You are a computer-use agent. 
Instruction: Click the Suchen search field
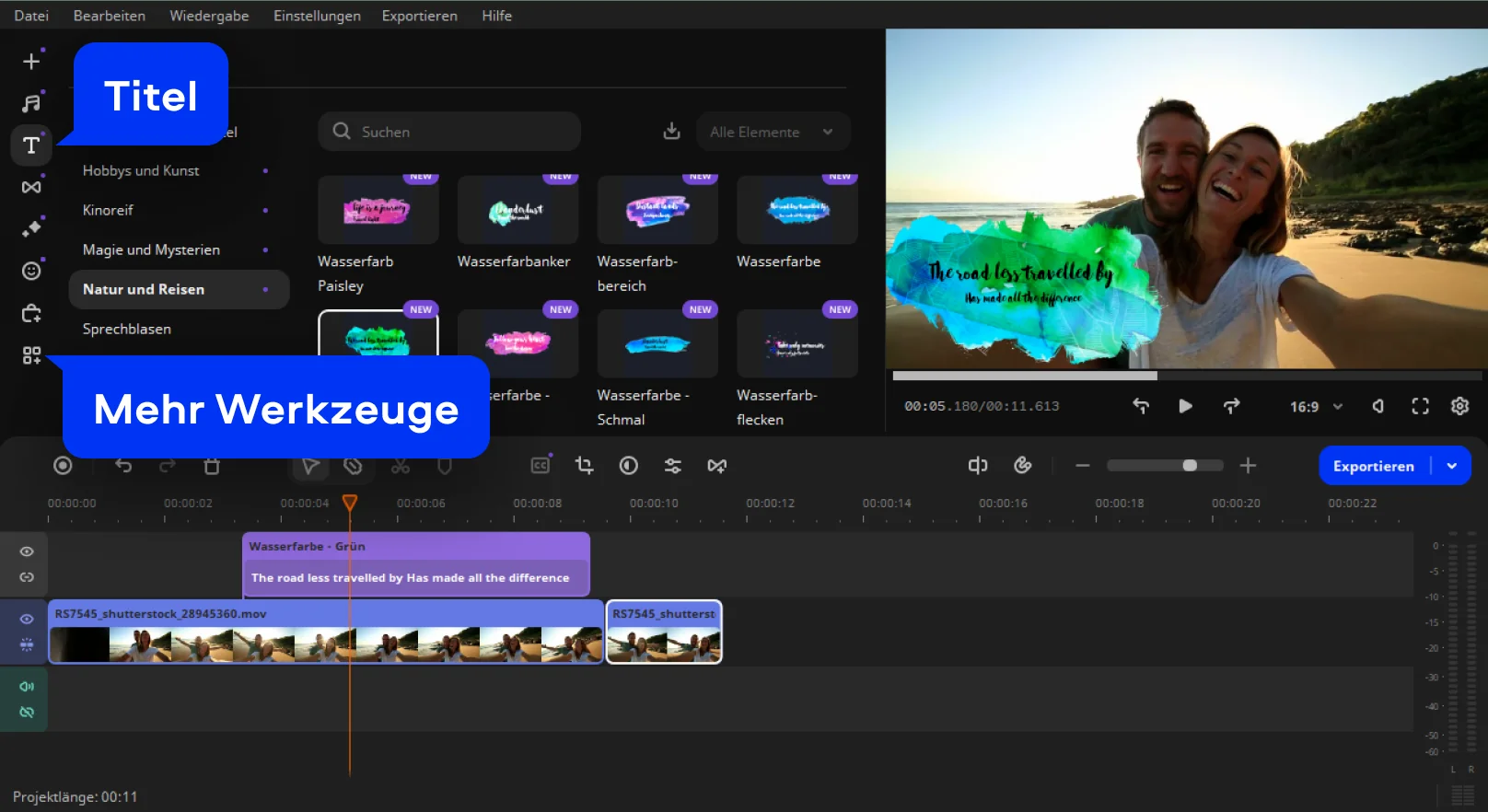(x=449, y=132)
